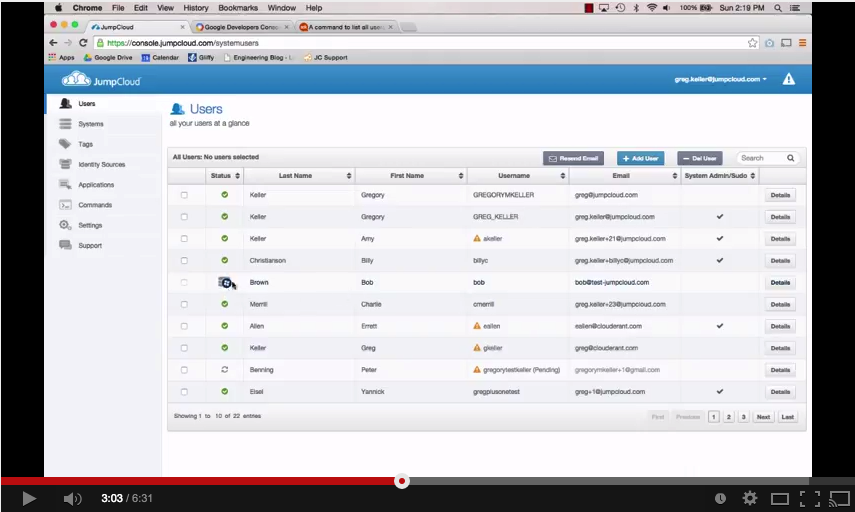Click the pending sync icon for Benning

(x=224, y=369)
